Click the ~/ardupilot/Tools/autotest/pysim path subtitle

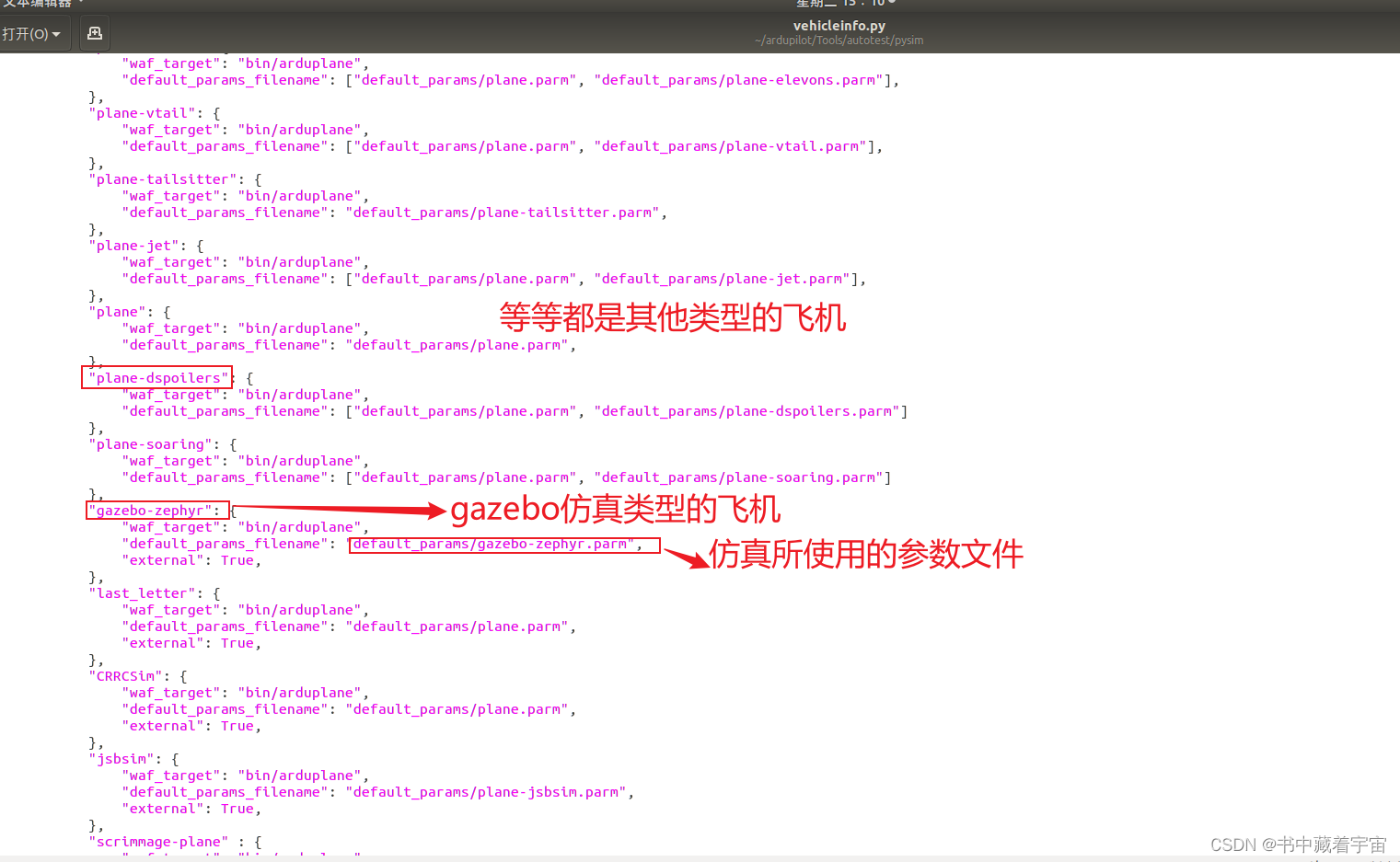tap(839, 40)
